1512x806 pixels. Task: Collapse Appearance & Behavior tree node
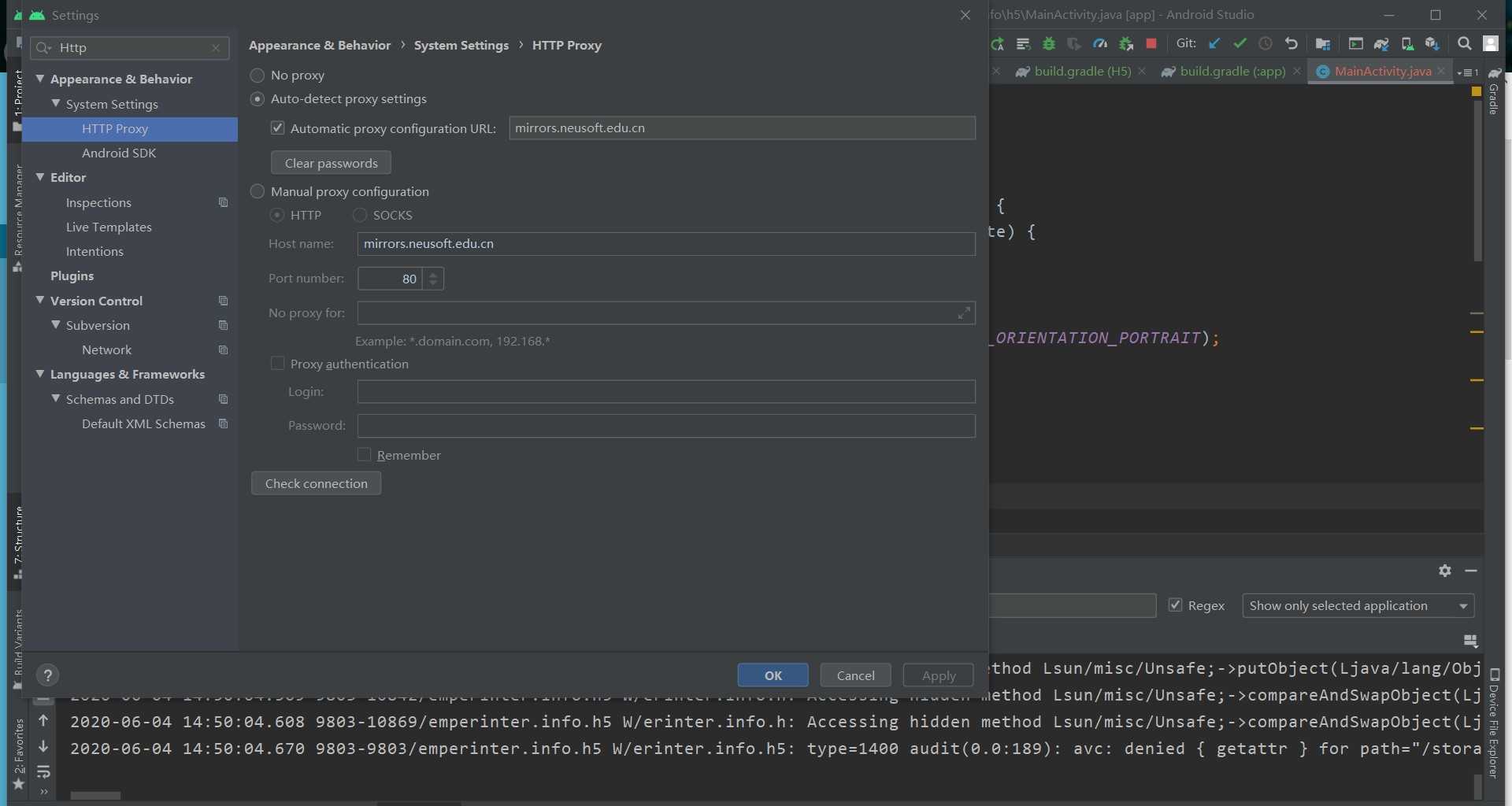coord(40,79)
